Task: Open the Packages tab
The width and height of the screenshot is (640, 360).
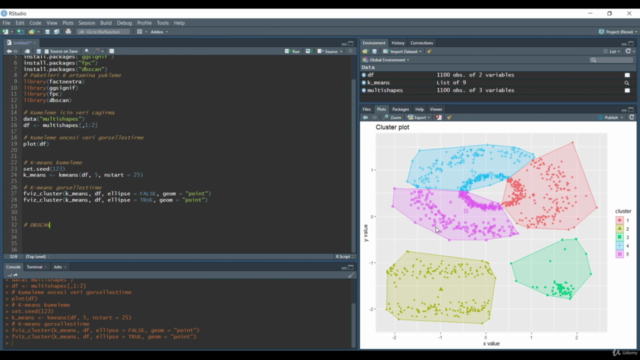Action: [400, 109]
